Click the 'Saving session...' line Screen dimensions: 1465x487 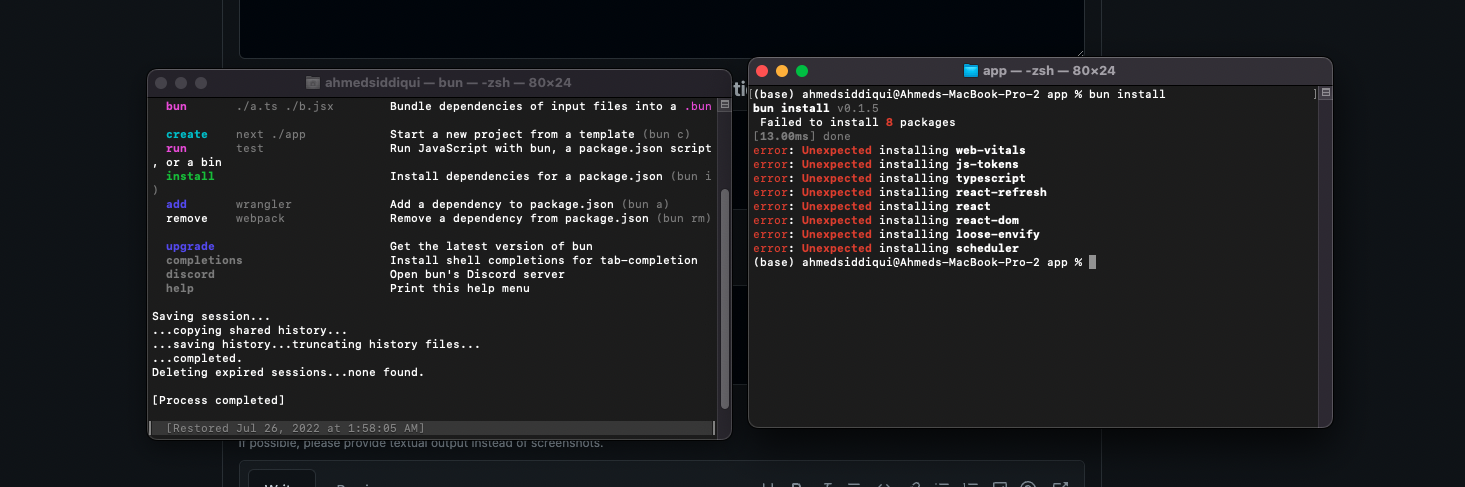tap(211, 316)
